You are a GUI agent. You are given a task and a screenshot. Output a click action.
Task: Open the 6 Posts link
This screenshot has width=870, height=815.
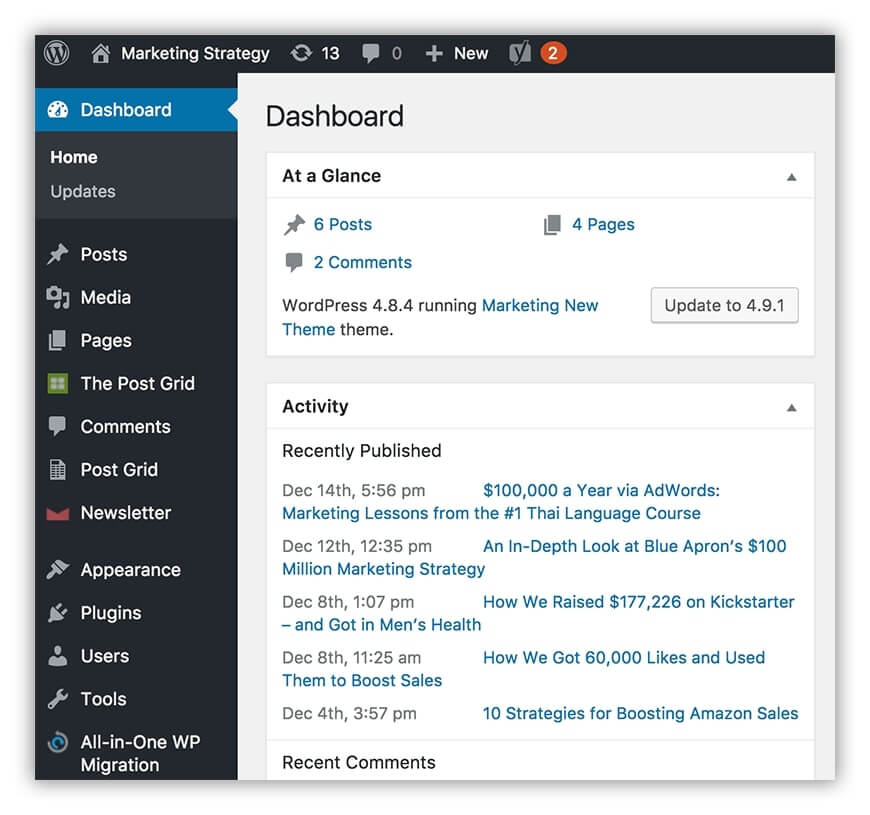tap(342, 224)
